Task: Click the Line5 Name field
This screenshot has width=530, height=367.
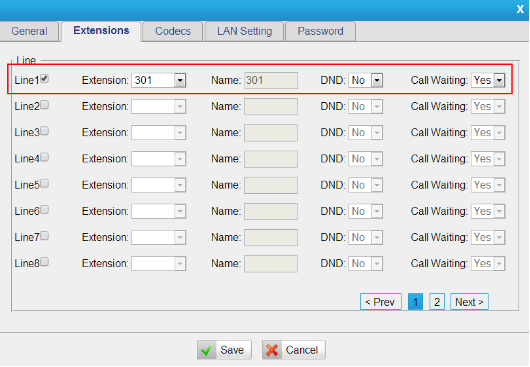Action: (x=271, y=185)
